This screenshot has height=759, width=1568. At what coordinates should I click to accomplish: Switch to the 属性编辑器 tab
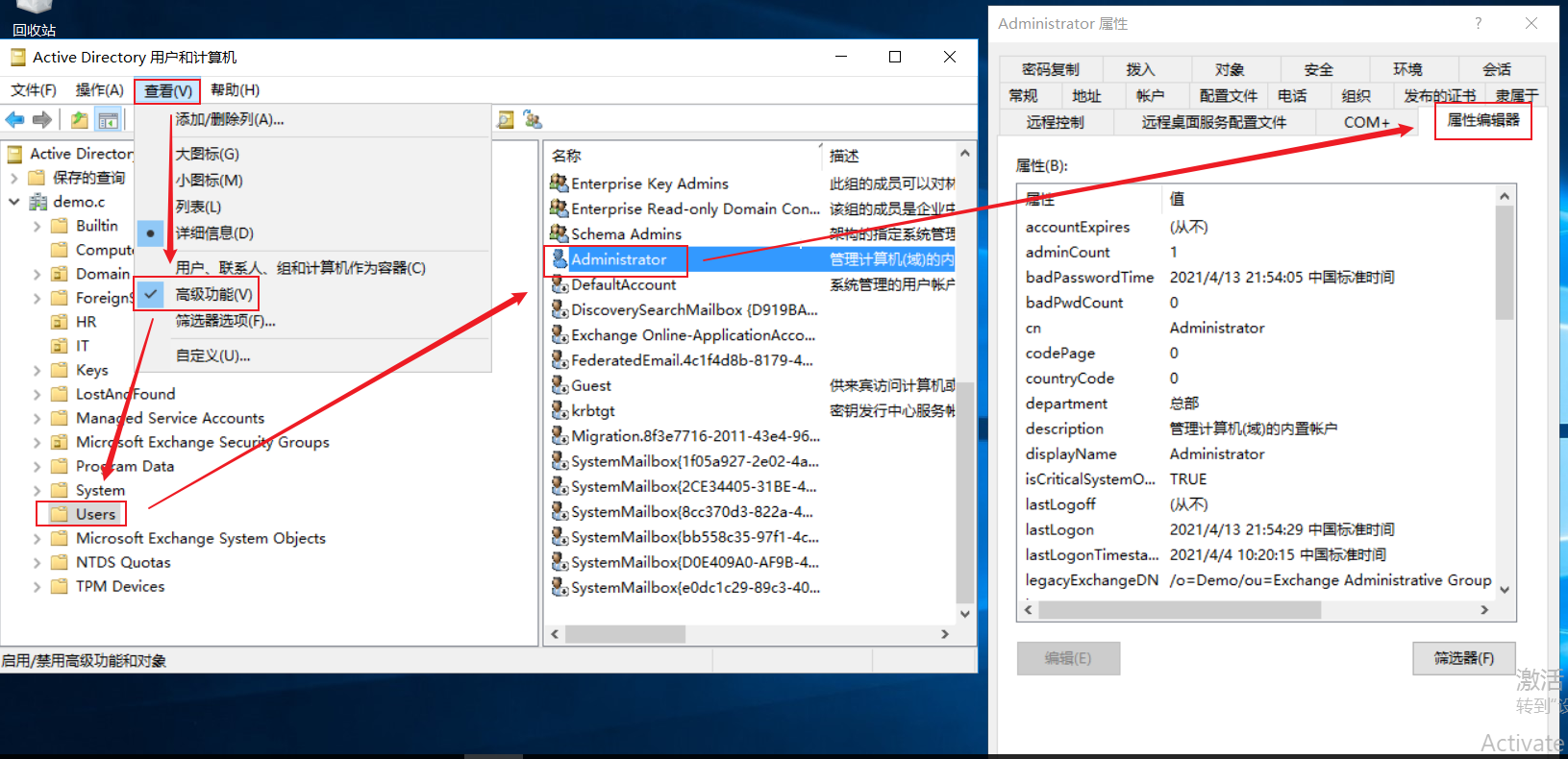point(1482,120)
